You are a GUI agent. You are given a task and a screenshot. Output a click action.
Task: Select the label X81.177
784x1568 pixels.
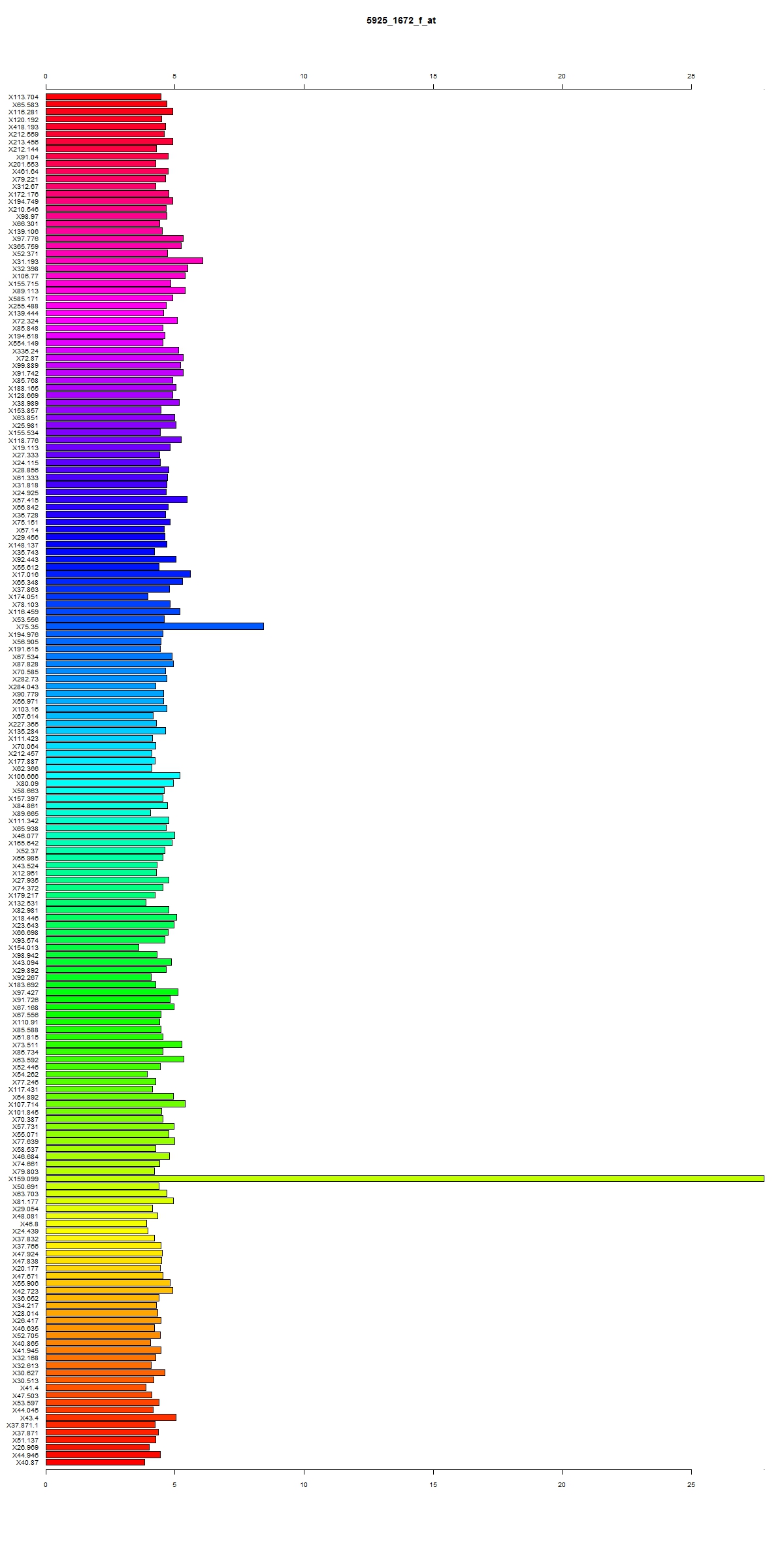(25, 1201)
